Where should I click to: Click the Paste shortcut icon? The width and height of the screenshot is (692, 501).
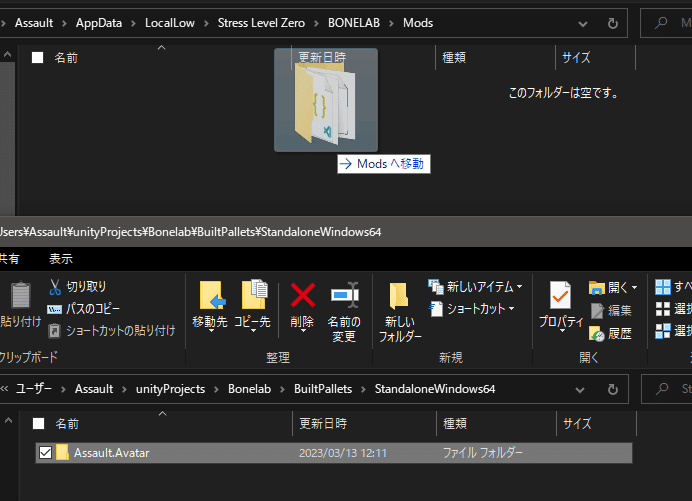click(54, 331)
